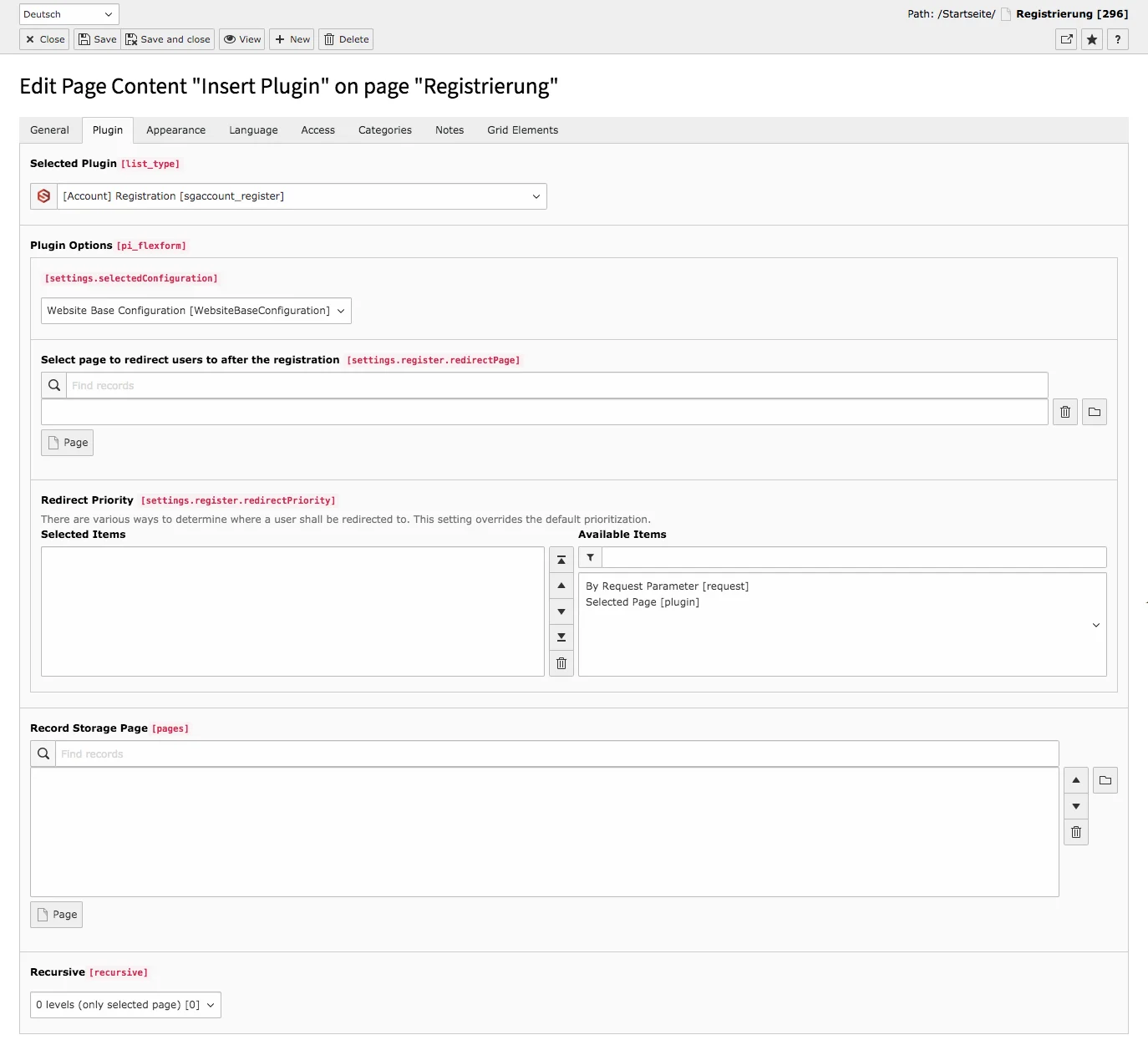
Task: Move selected priority item to top
Action: tap(561, 560)
